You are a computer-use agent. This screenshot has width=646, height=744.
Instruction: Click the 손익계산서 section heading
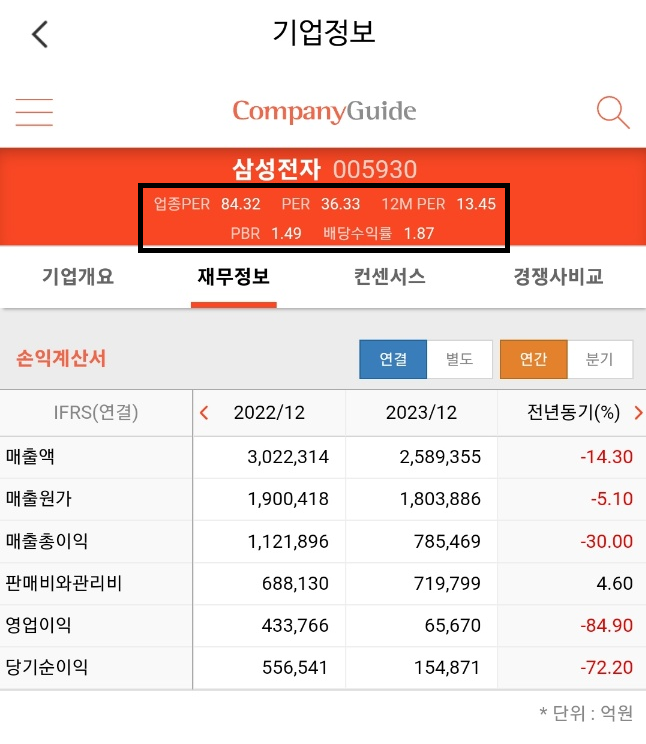[x=61, y=358]
